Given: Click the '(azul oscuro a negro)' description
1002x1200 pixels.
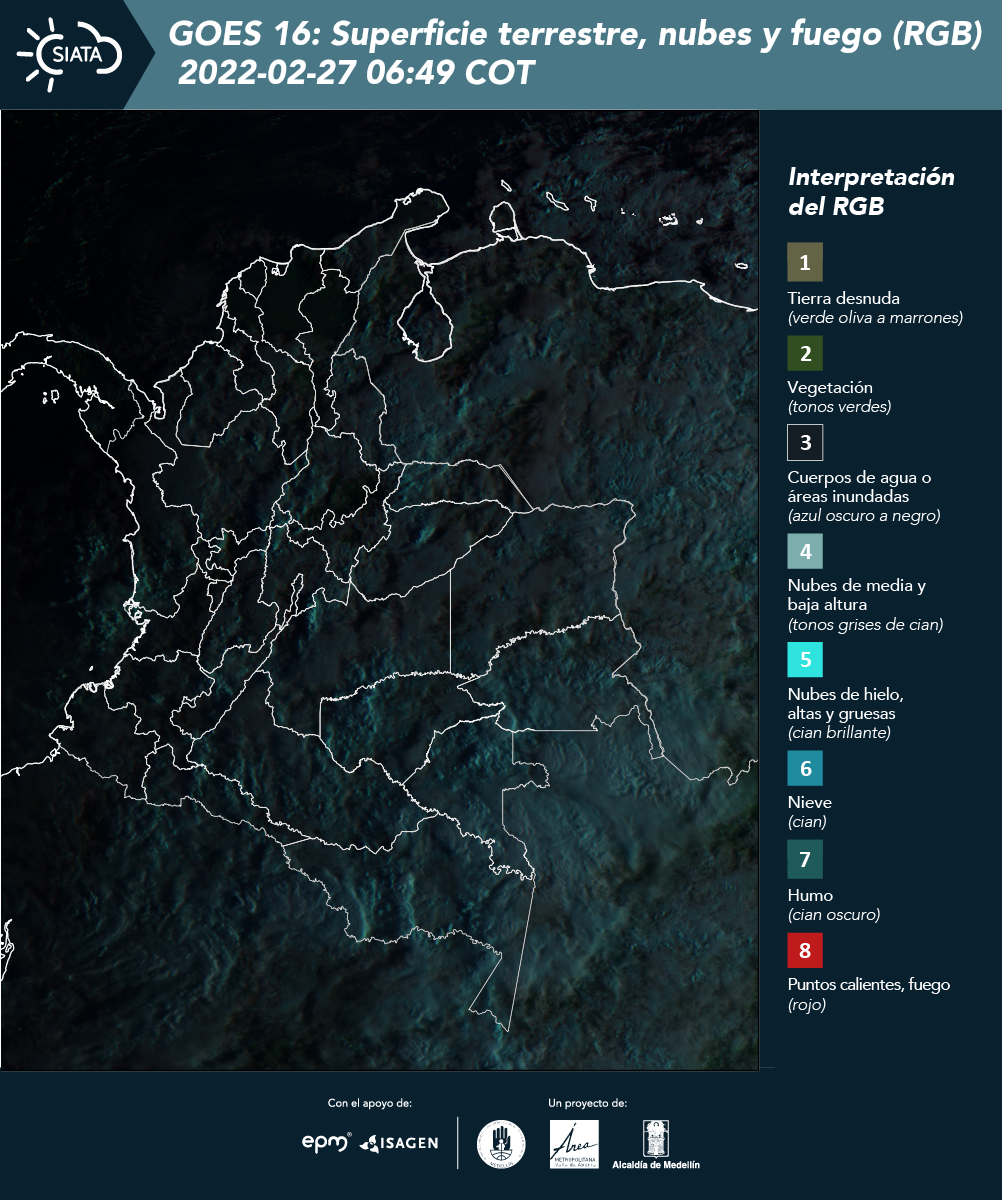Looking at the screenshot, I should [864, 516].
